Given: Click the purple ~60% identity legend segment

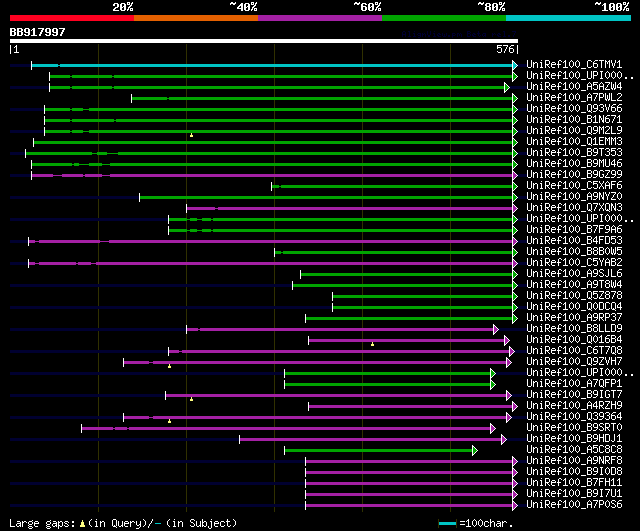Looking at the screenshot, I should coord(320,18).
